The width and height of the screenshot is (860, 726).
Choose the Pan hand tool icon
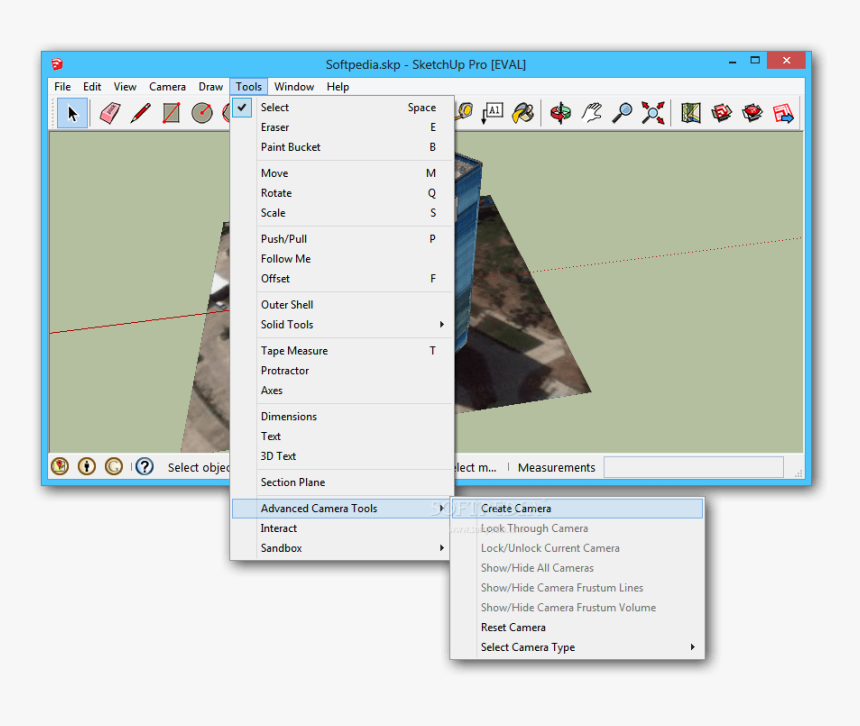(x=591, y=113)
